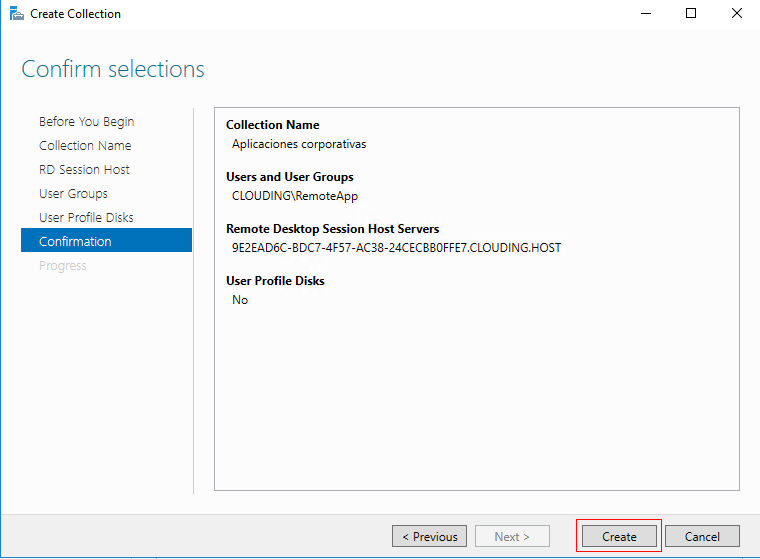This screenshot has height=559, width=760.
Task: Cancel the Create Collection wizard
Action: click(x=702, y=536)
